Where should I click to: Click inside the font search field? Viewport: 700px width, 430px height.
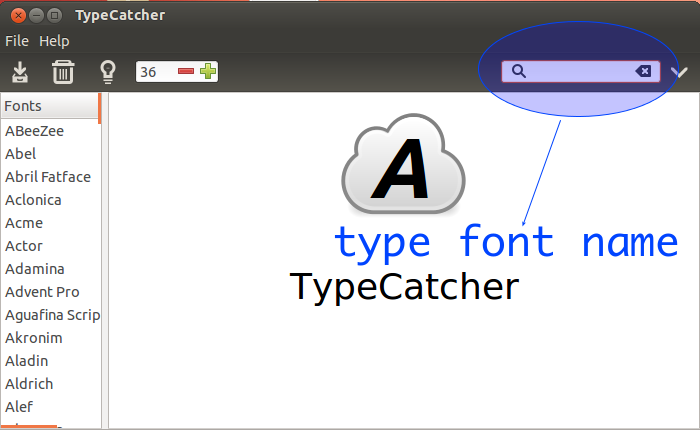580,71
